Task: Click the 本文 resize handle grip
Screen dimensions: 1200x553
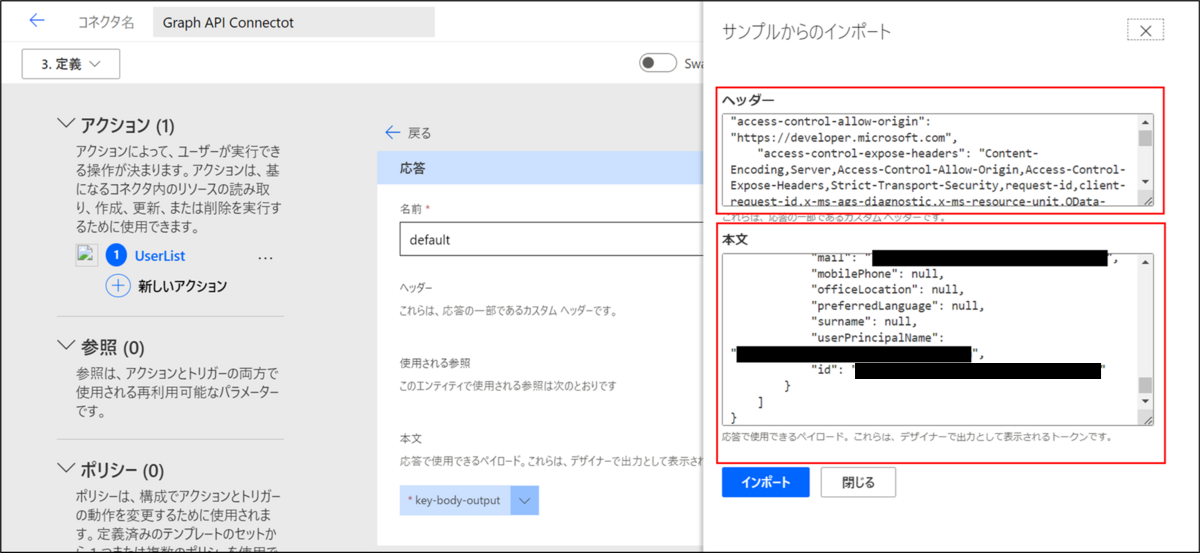Action: pyautogui.click(x=1146, y=420)
